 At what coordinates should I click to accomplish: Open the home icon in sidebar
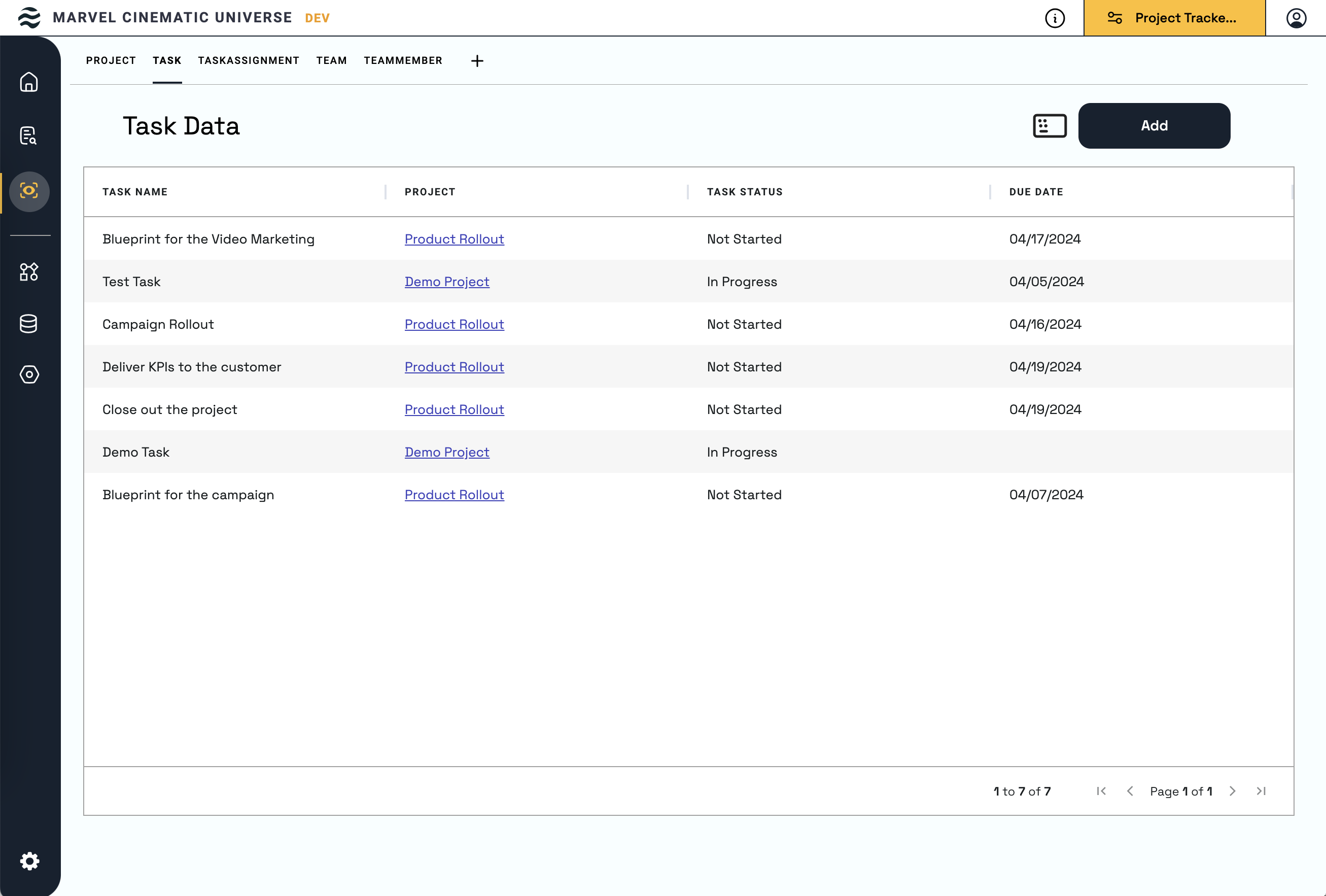(29, 82)
